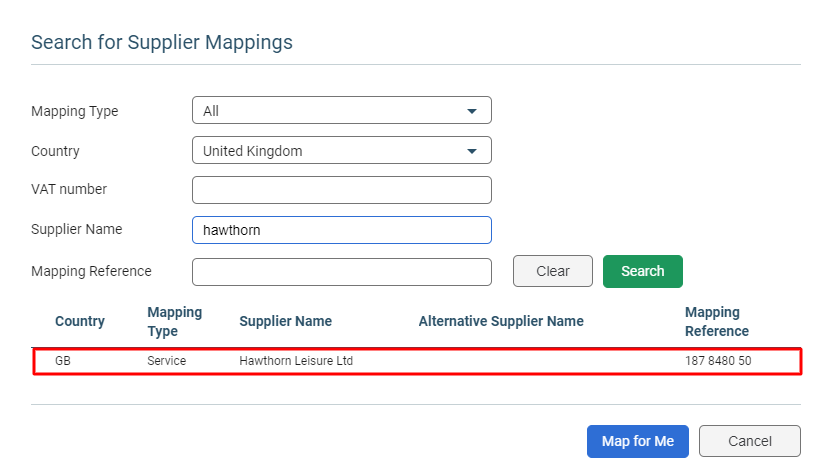Click into the VAT number field
Image resolution: width=835 pixels, height=470 pixels.
(x=341, y=190)
